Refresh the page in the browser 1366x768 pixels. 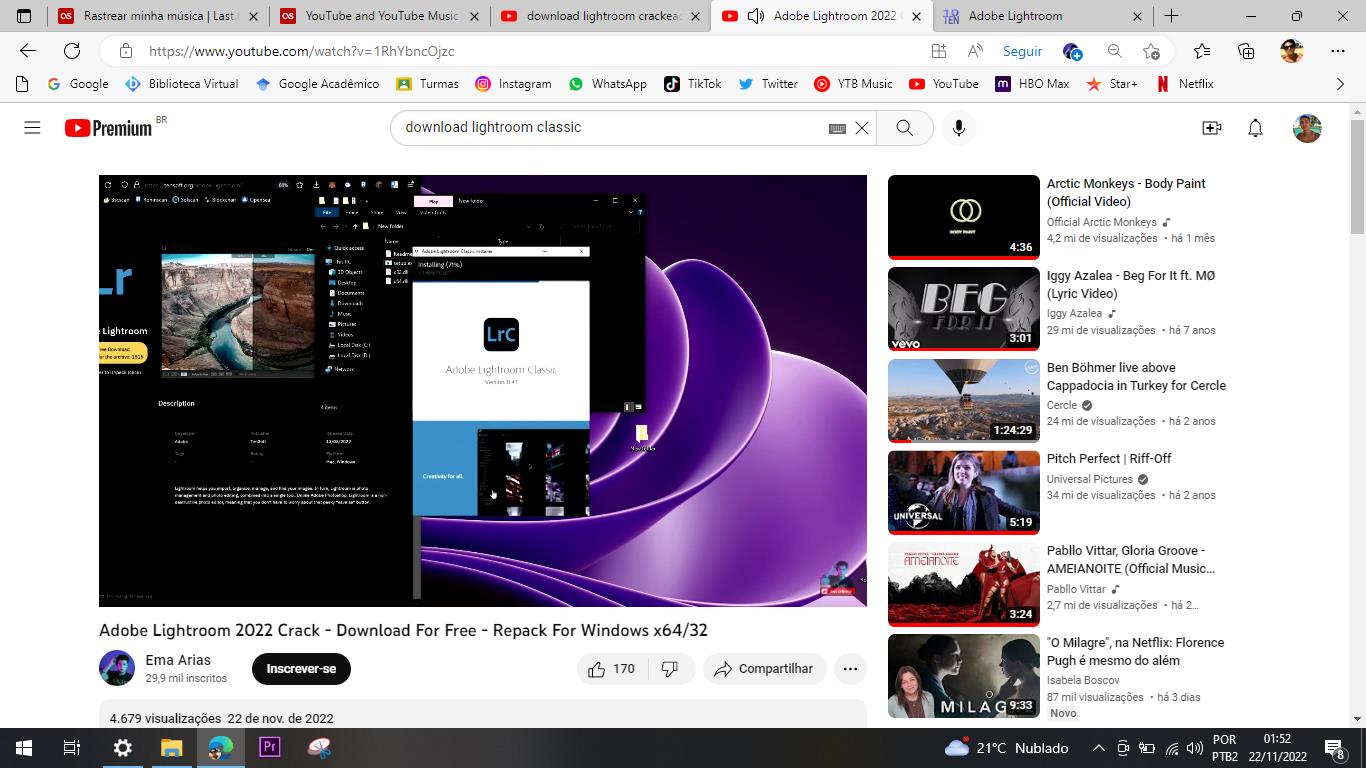point(72,51)
